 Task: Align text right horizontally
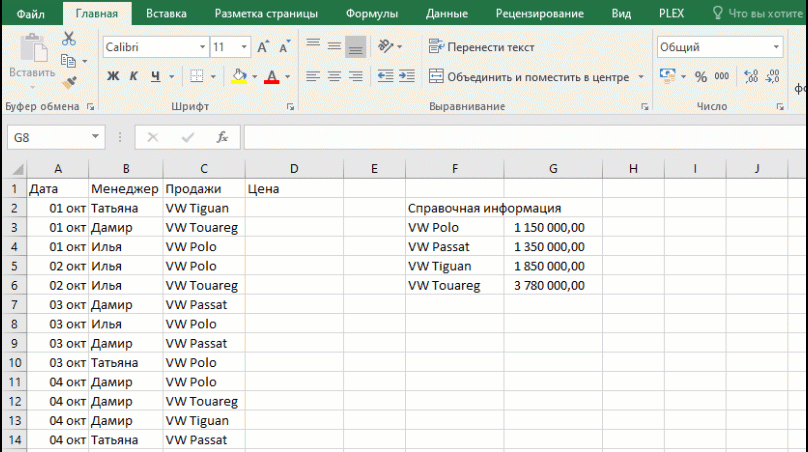pos(356,76)
